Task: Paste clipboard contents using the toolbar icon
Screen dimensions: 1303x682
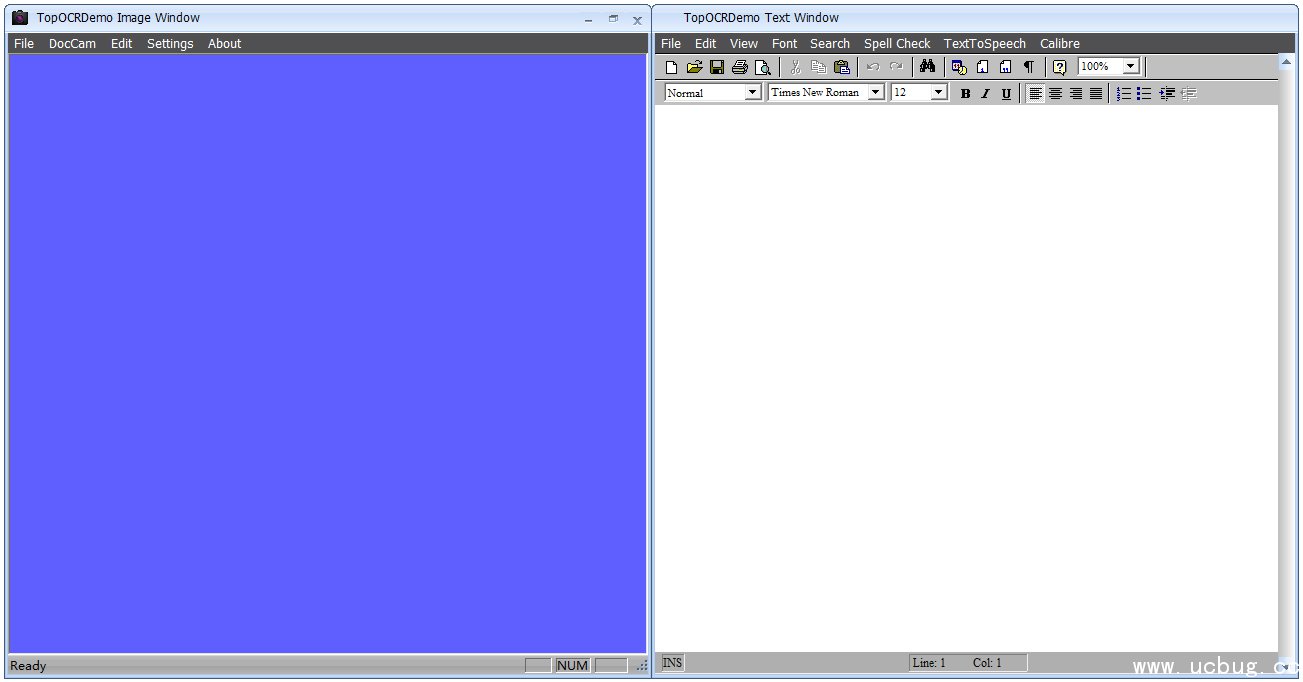Action: click(x=842, y=67)
